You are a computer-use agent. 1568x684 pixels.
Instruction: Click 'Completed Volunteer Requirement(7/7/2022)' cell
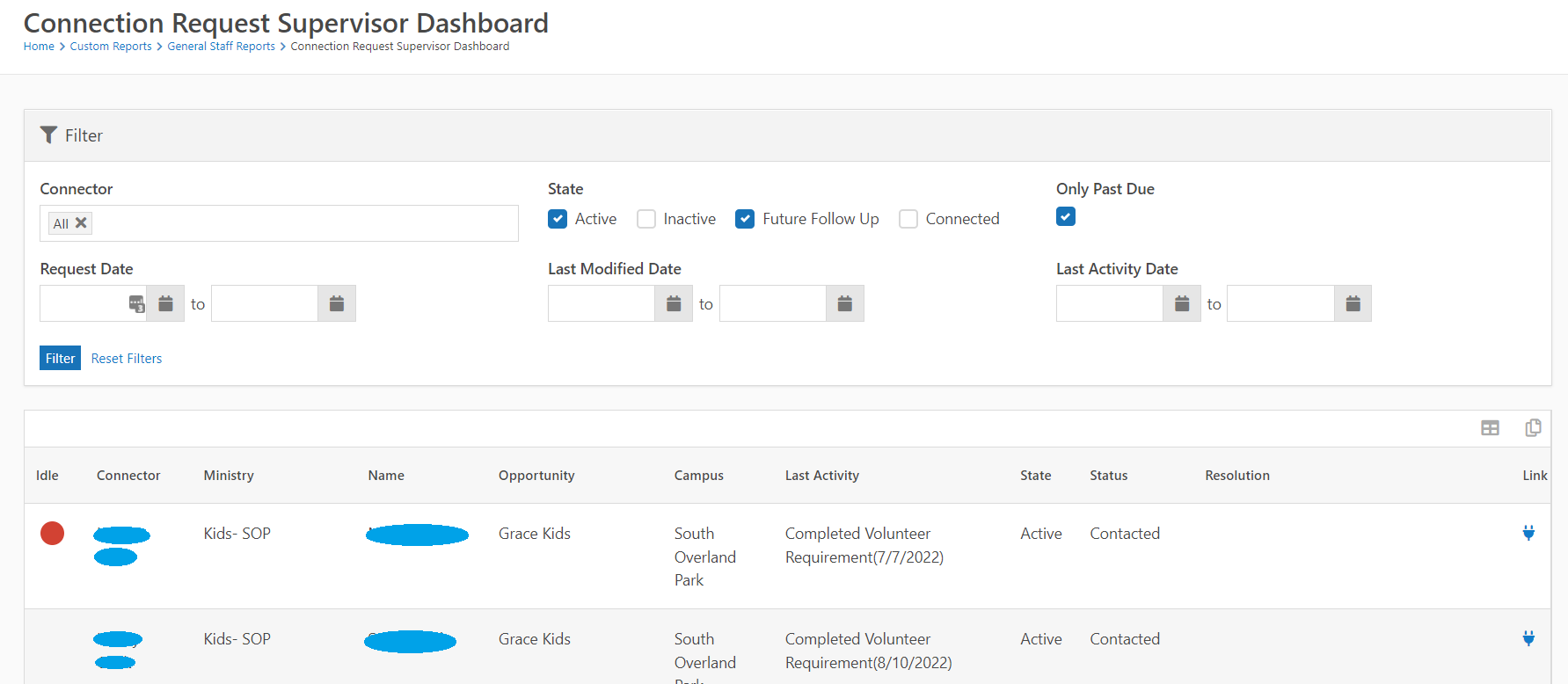click(864, 545)
